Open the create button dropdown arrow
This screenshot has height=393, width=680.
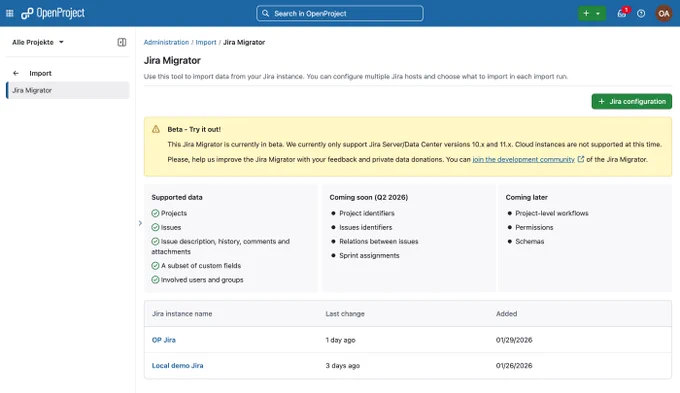click(598, 13)
